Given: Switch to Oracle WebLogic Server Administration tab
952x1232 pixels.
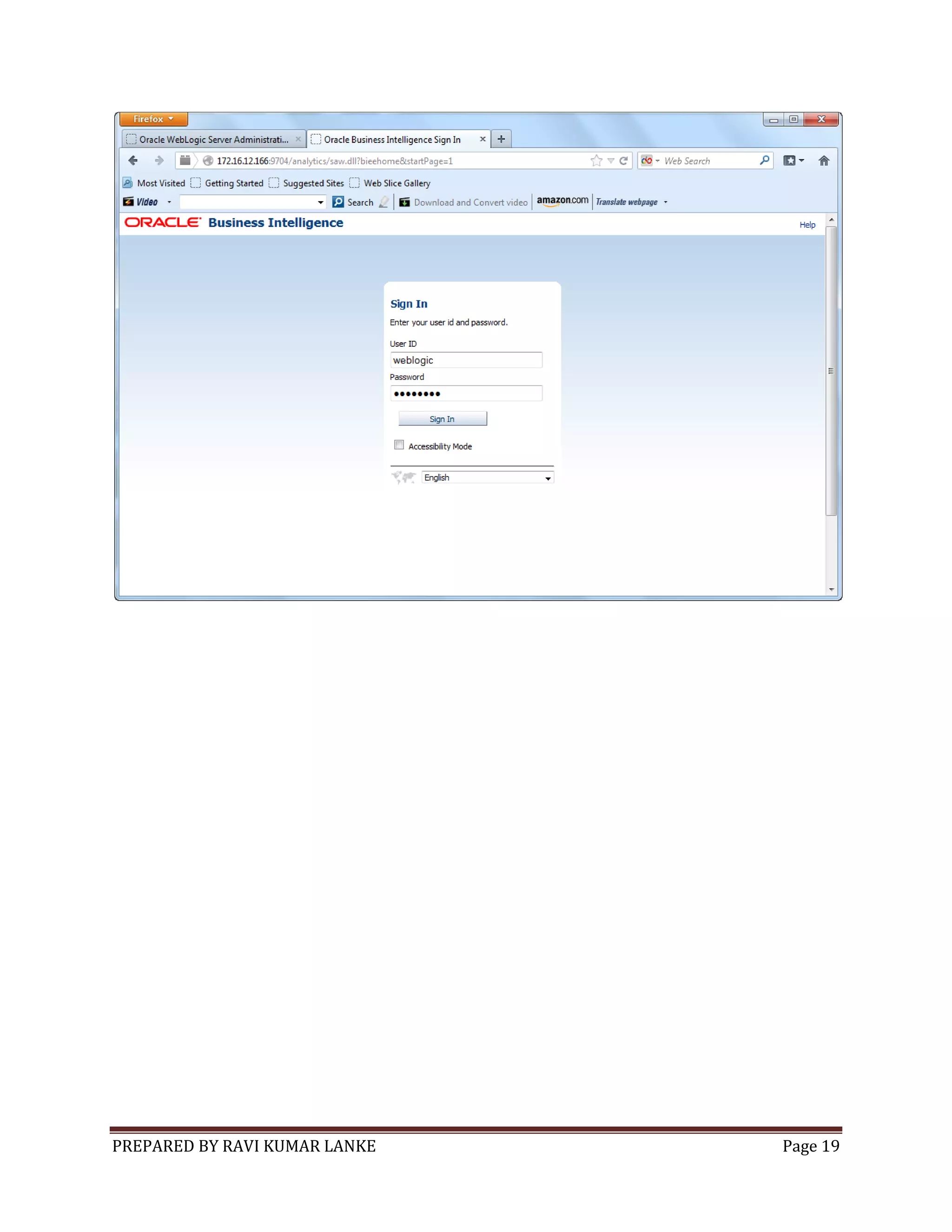Looking at the screenshot, I should coord(214,139).
